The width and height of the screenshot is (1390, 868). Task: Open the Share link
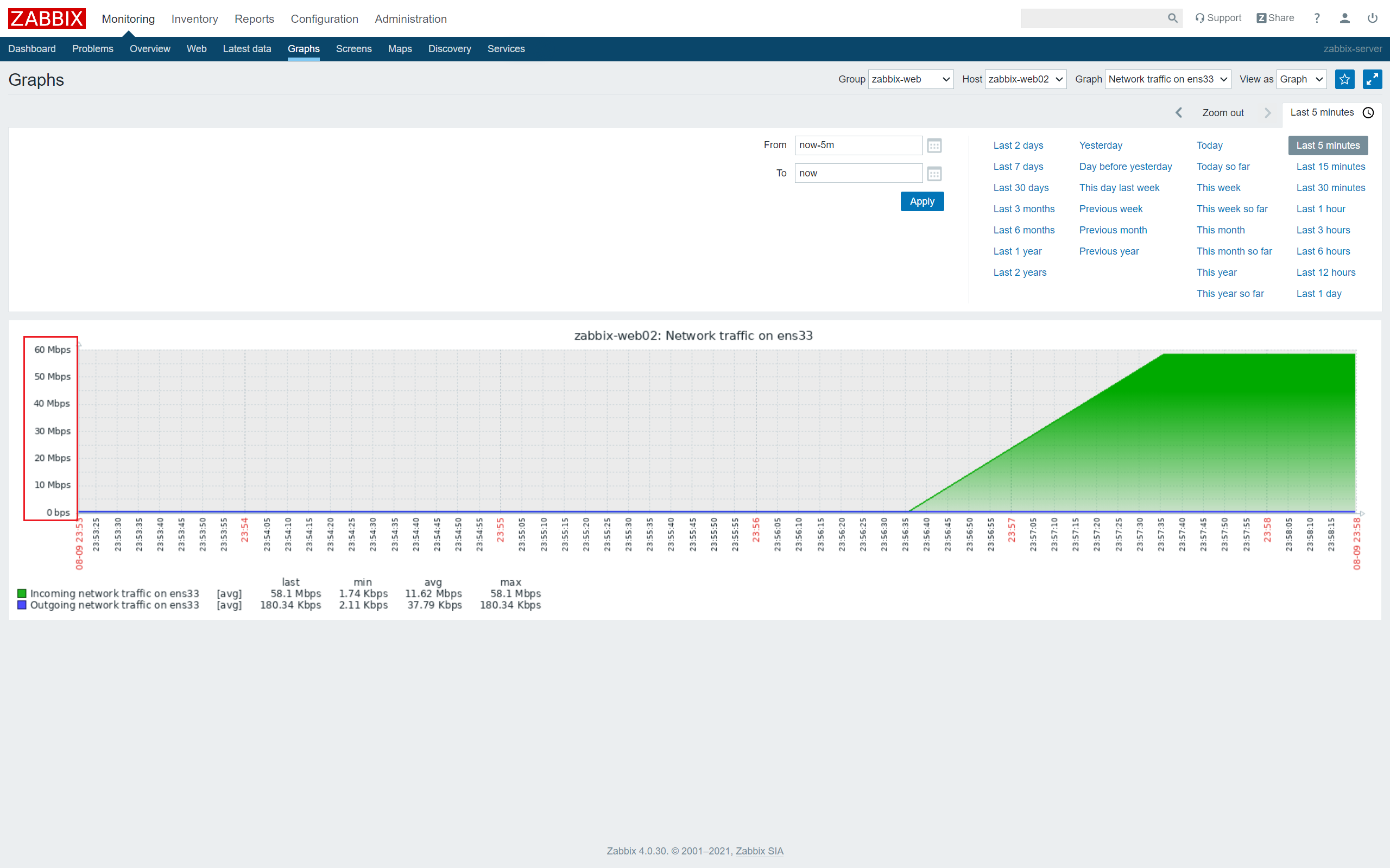tap(1275, 18)
